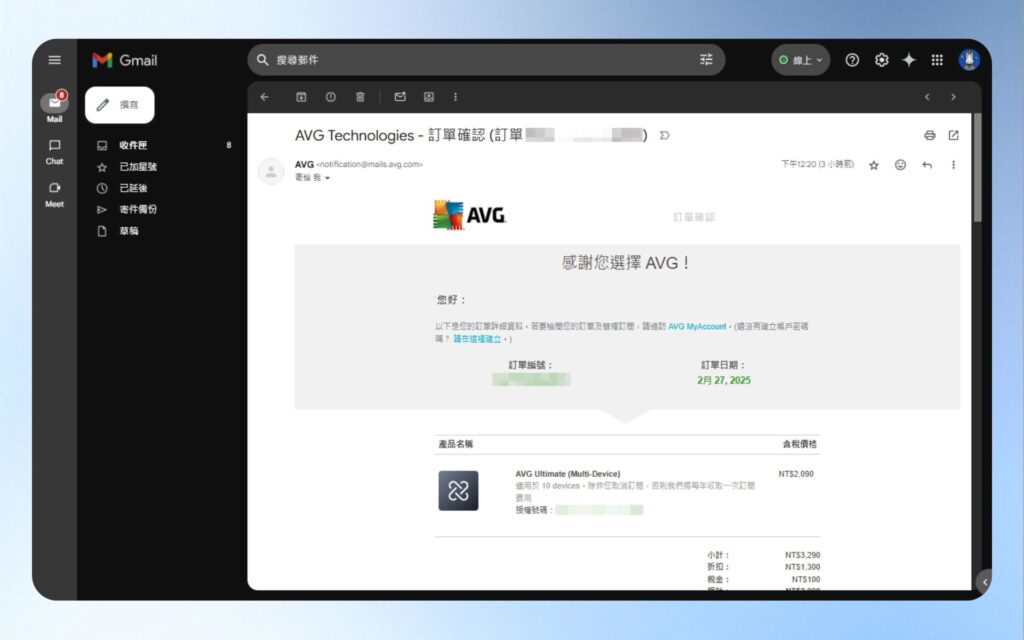Go to the newer email chevron
The image size is (1024, 640).
coord(927,97)
